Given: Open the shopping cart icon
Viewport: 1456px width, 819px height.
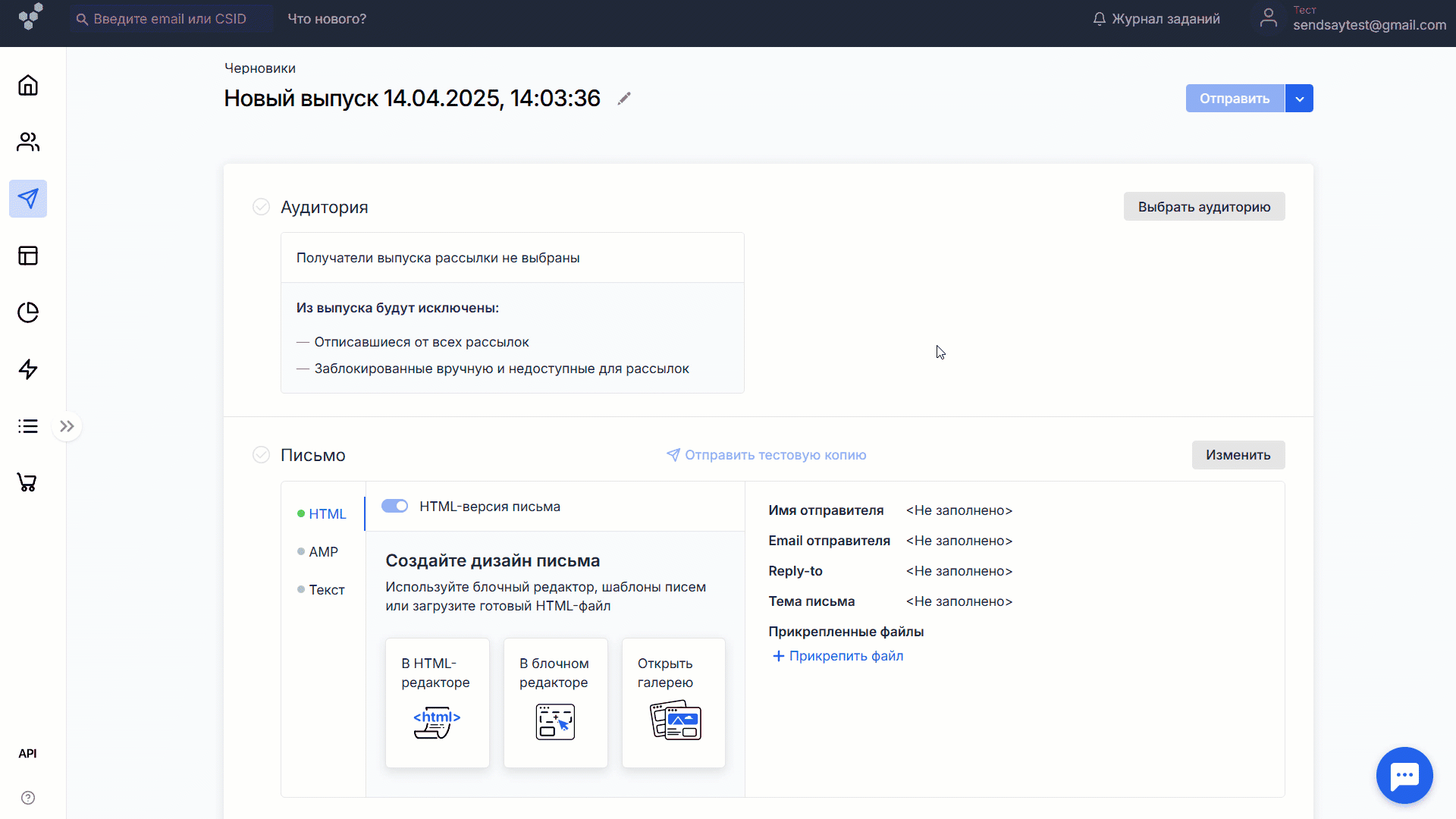Looking at the screenshot, I should click(x=27, y=482).
